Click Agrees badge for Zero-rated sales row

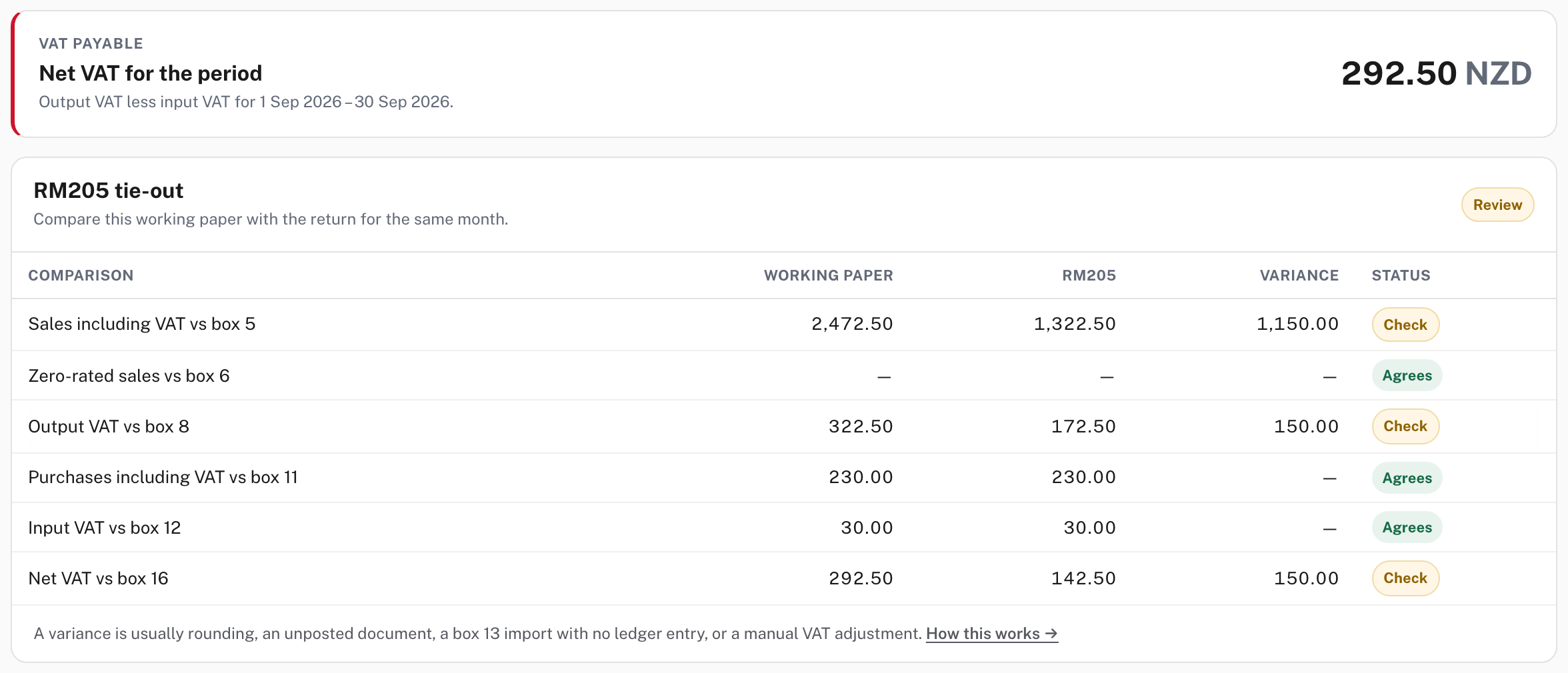pyautogui.click(x=1407, y=376)
